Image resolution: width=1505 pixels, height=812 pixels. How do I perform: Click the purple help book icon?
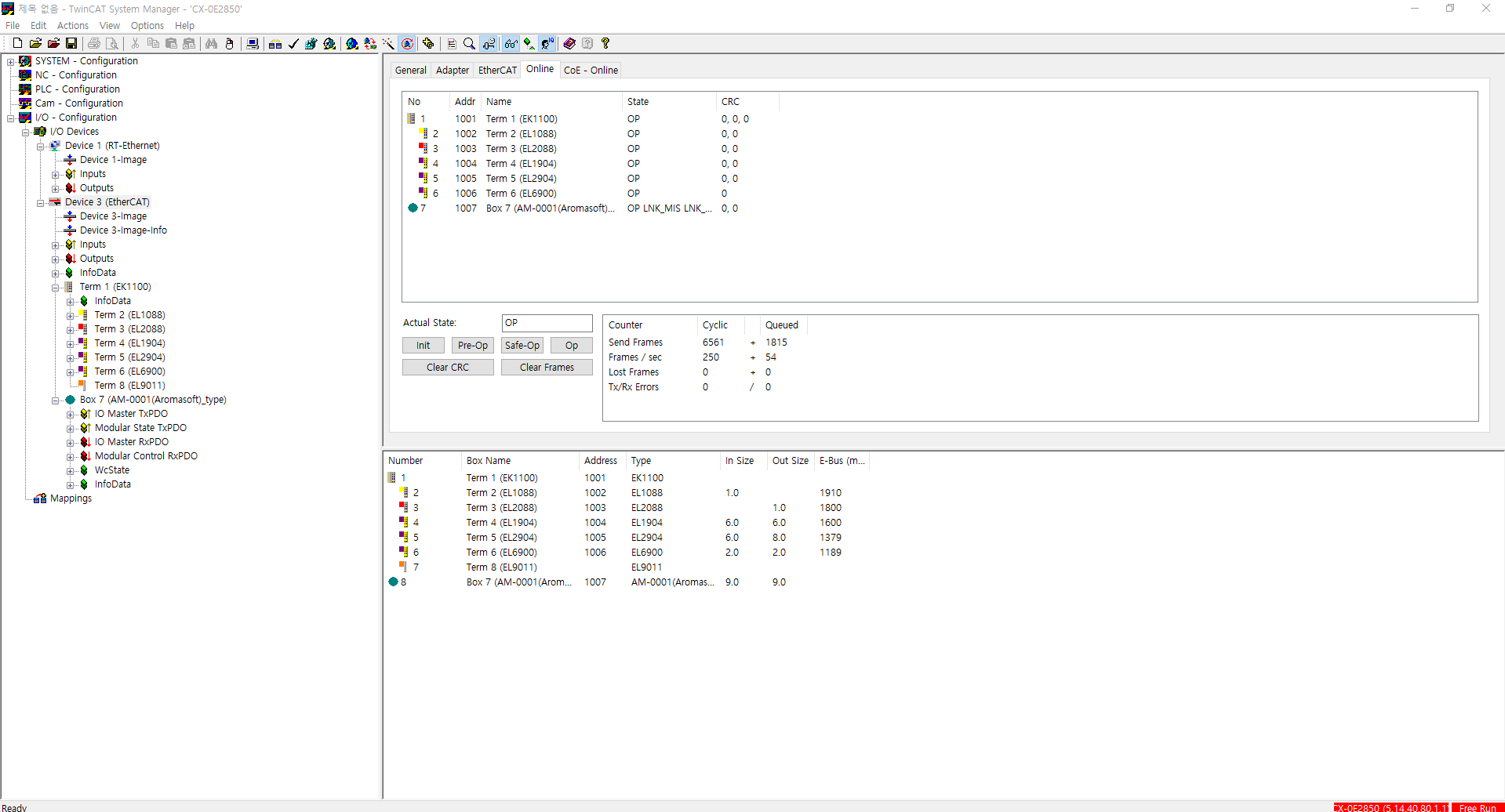pos(569,44)
